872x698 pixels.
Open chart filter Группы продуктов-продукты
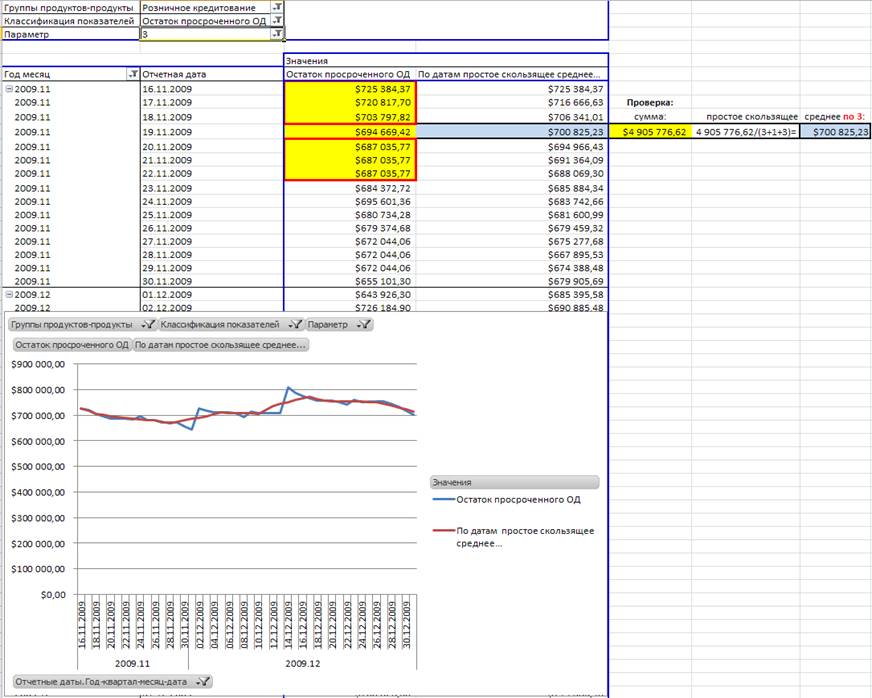(x=82, y=325)
